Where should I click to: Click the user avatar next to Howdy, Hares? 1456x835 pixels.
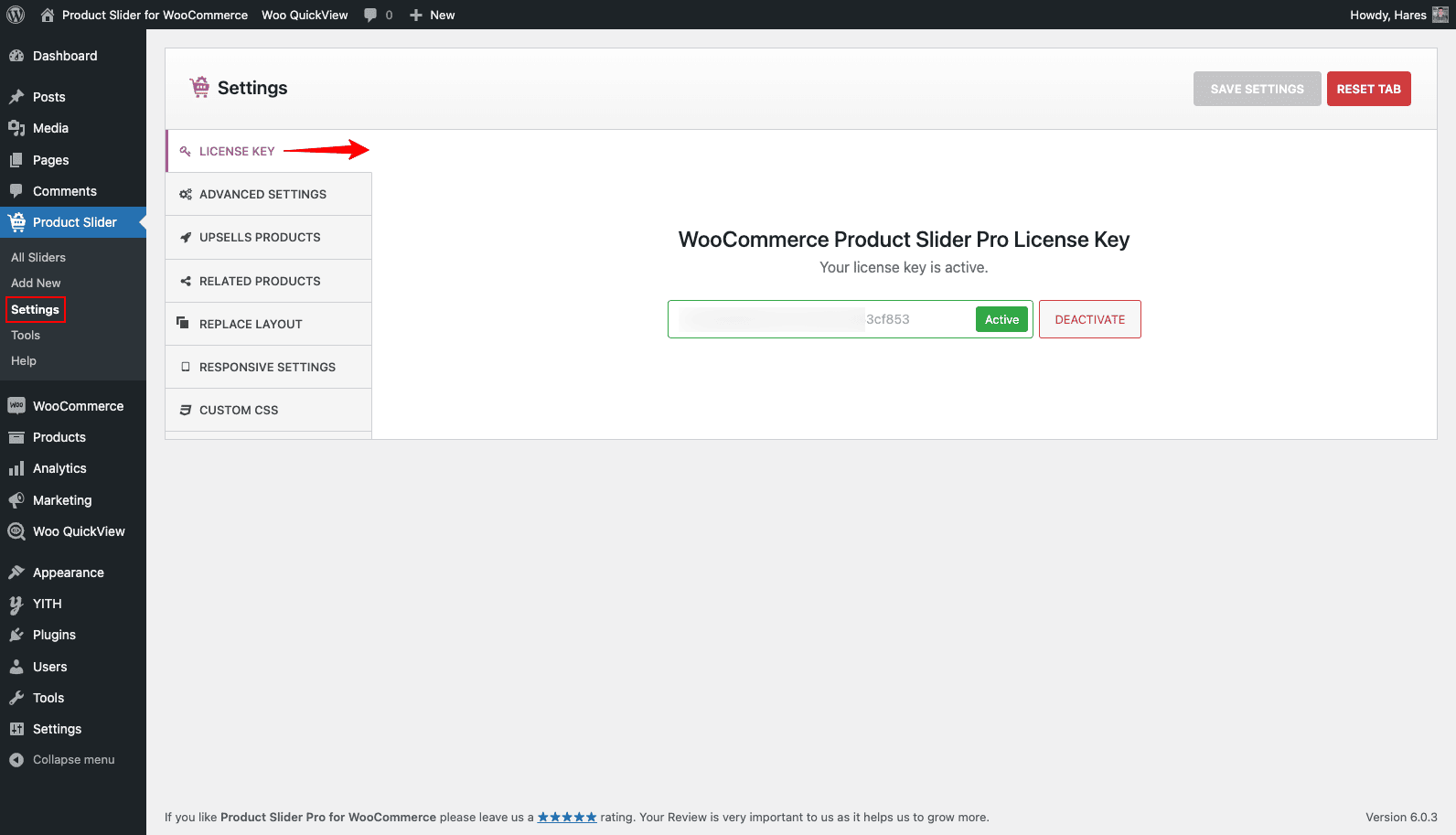tap(1440, 15)
